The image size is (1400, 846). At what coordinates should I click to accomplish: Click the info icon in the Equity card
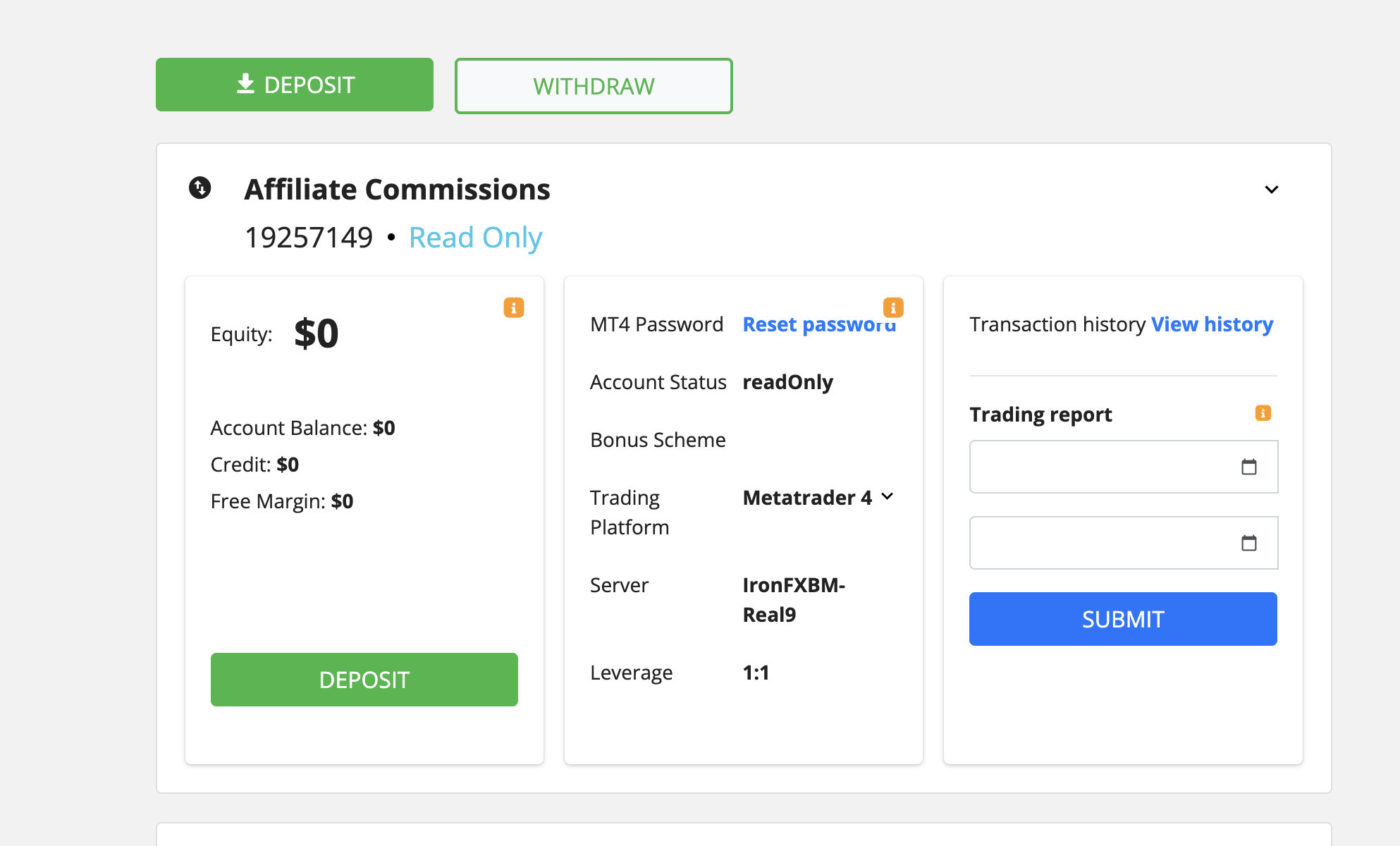514,308
